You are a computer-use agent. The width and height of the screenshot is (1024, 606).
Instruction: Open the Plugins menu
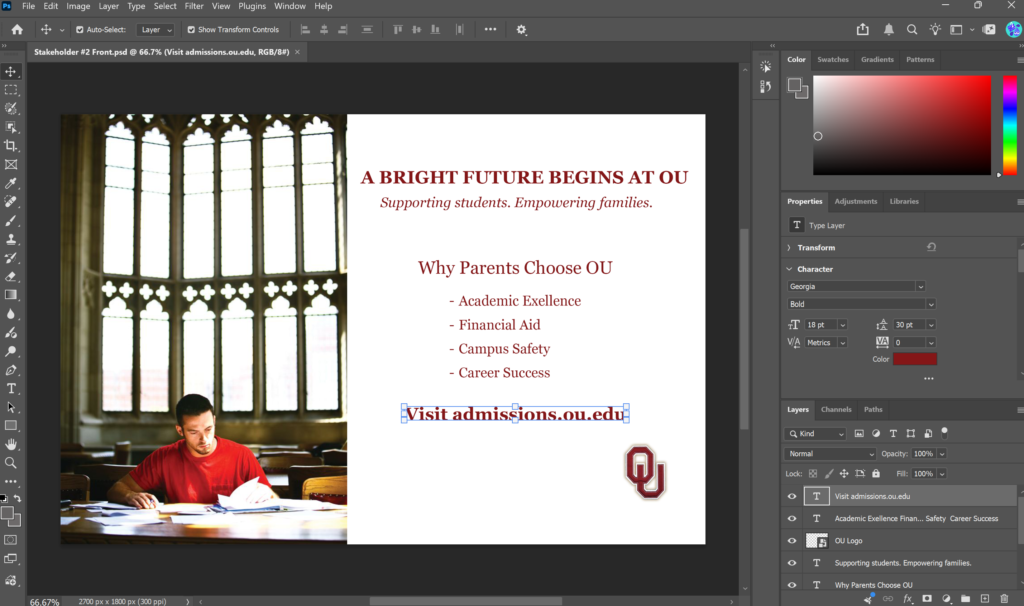click(252, 6)
